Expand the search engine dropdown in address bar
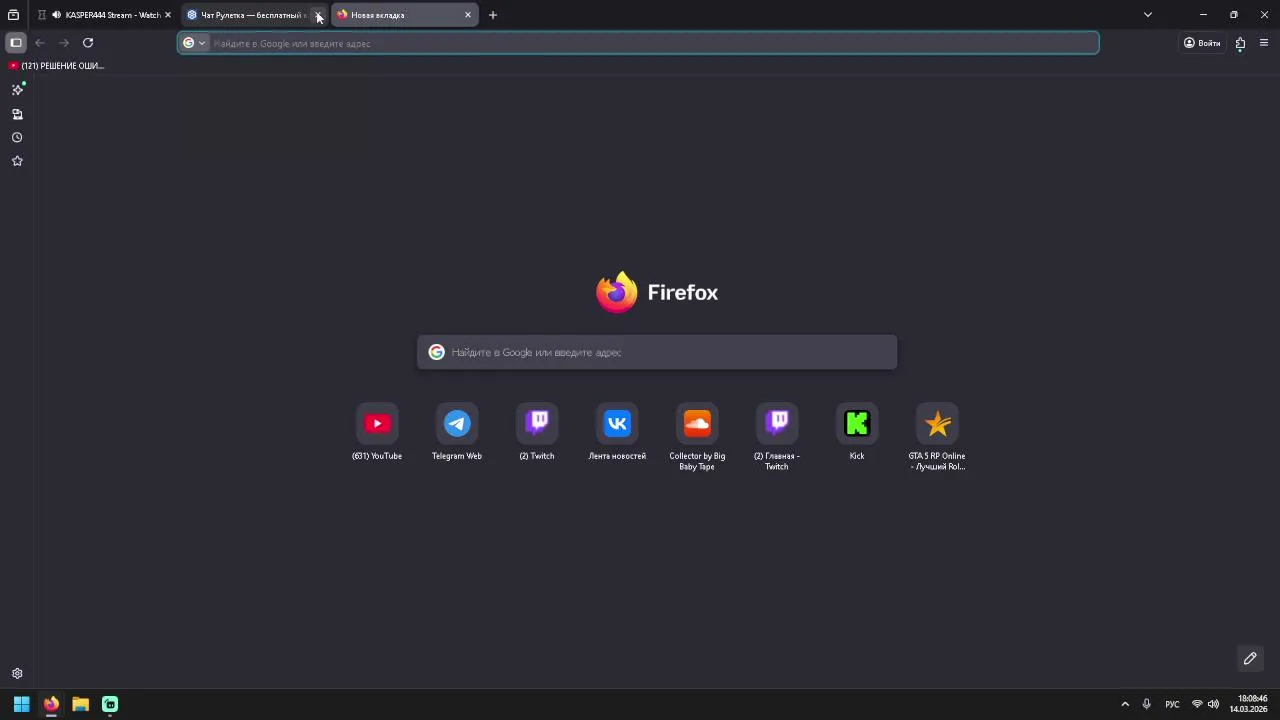The height and width of the screenshot is (720, 1280). click(x=194, y=43)
